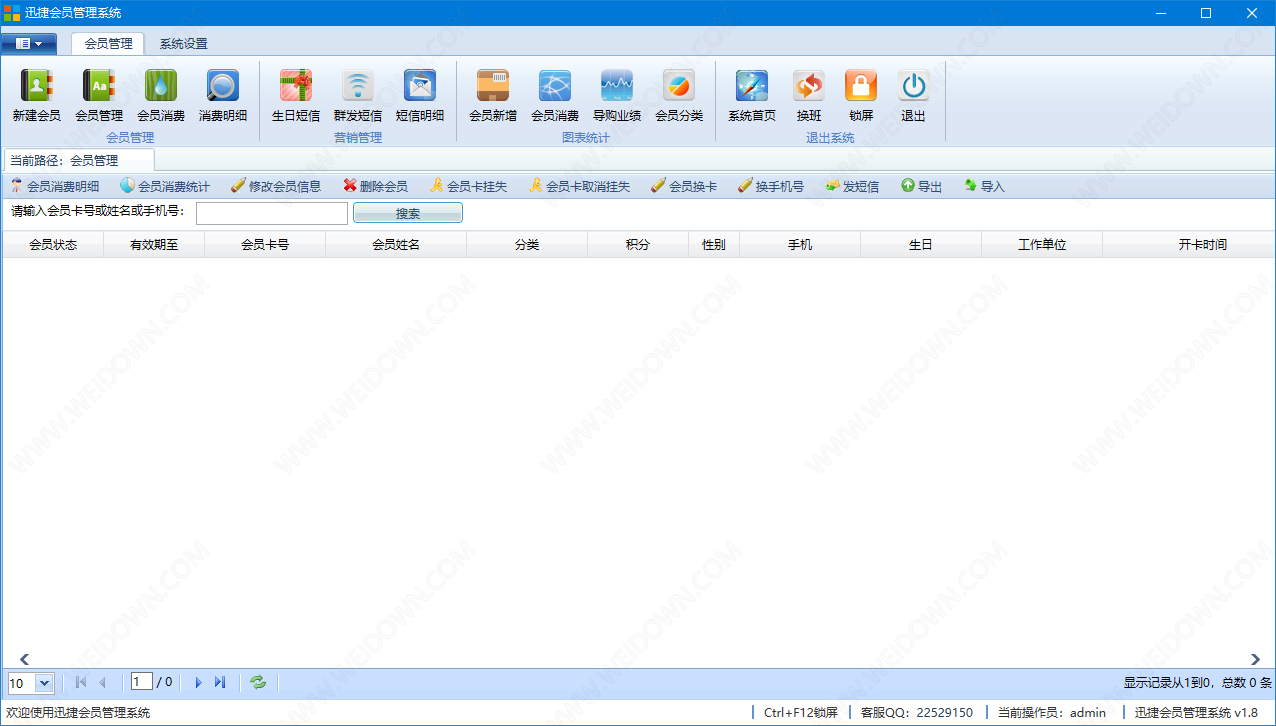
Task: Go to first page pager arrow
Action: coord(81,682)
